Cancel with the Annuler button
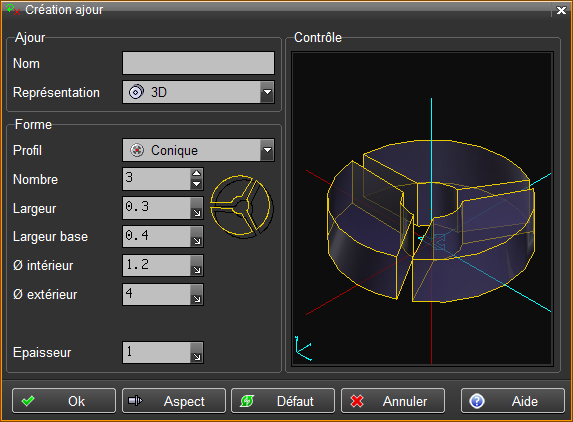The height and width of the screenshot is (422, 573). (x=393, y=401)
